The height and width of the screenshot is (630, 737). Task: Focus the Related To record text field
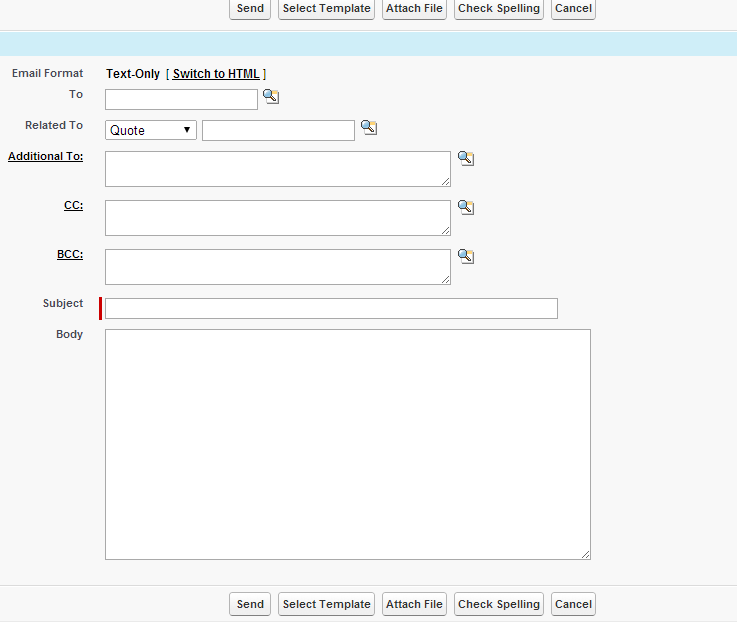coord(278,130)
